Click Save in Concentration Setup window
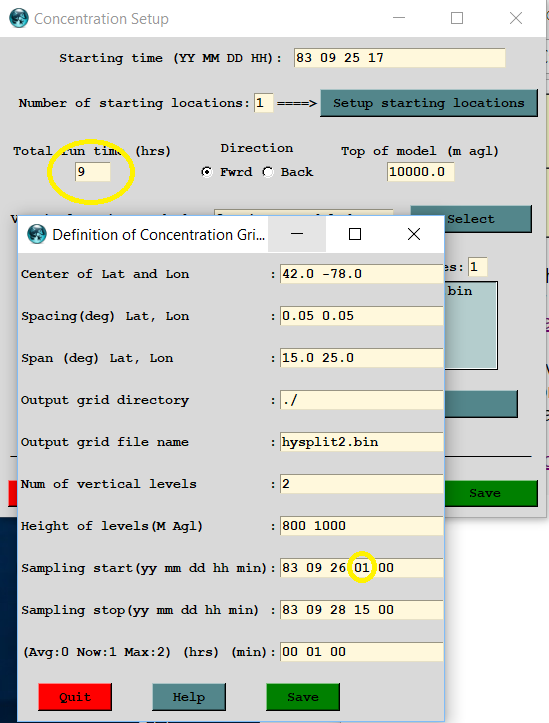This screenshot has height=723, width=549. tap(491, 493)
